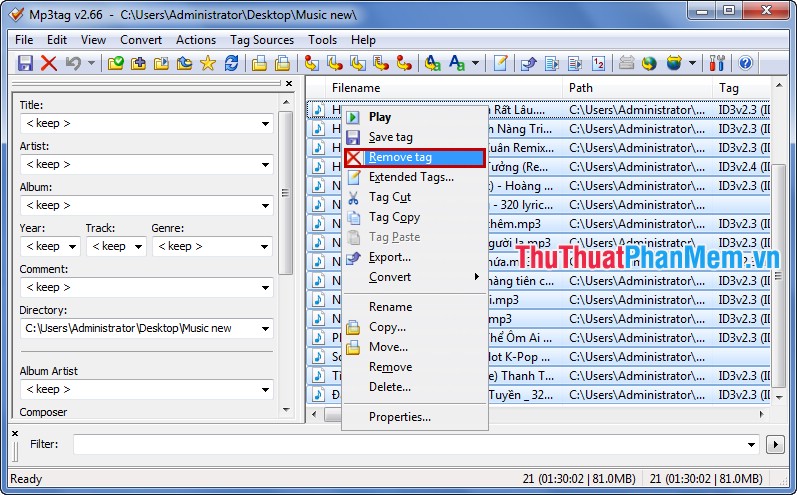Open the View menu
The image size is (797, 495).
point(93,40)
